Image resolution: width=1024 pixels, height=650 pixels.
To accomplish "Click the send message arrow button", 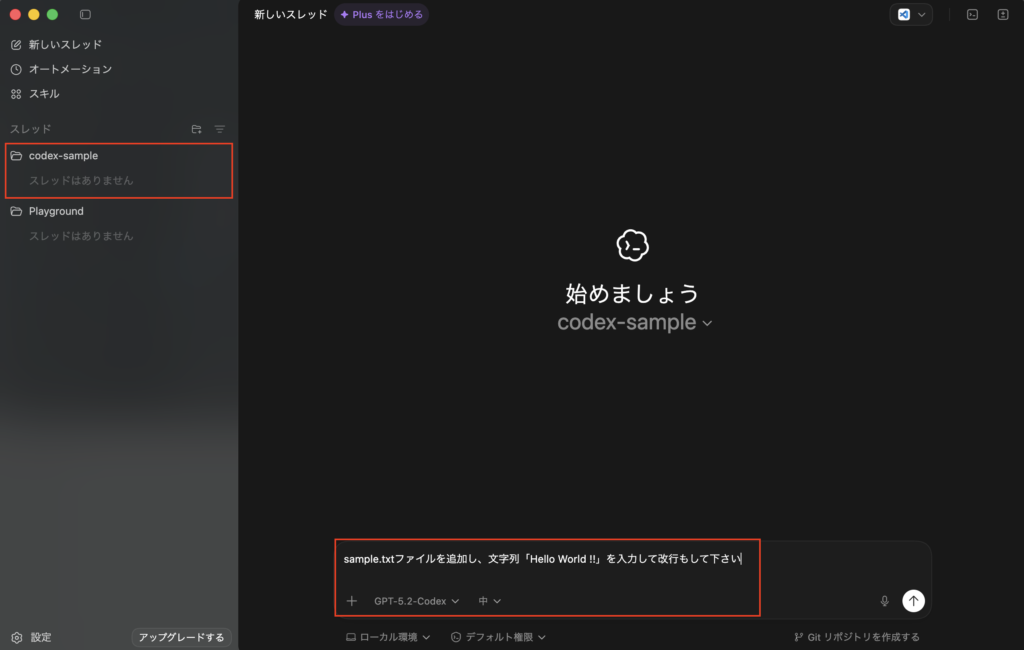I will [x=913, y=600].
